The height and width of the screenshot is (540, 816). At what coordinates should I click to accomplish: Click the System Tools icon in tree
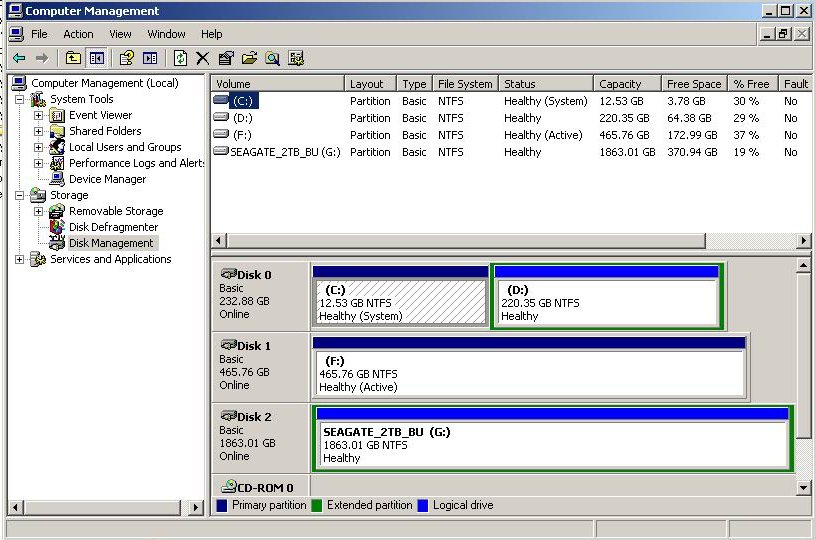(38, 99)
